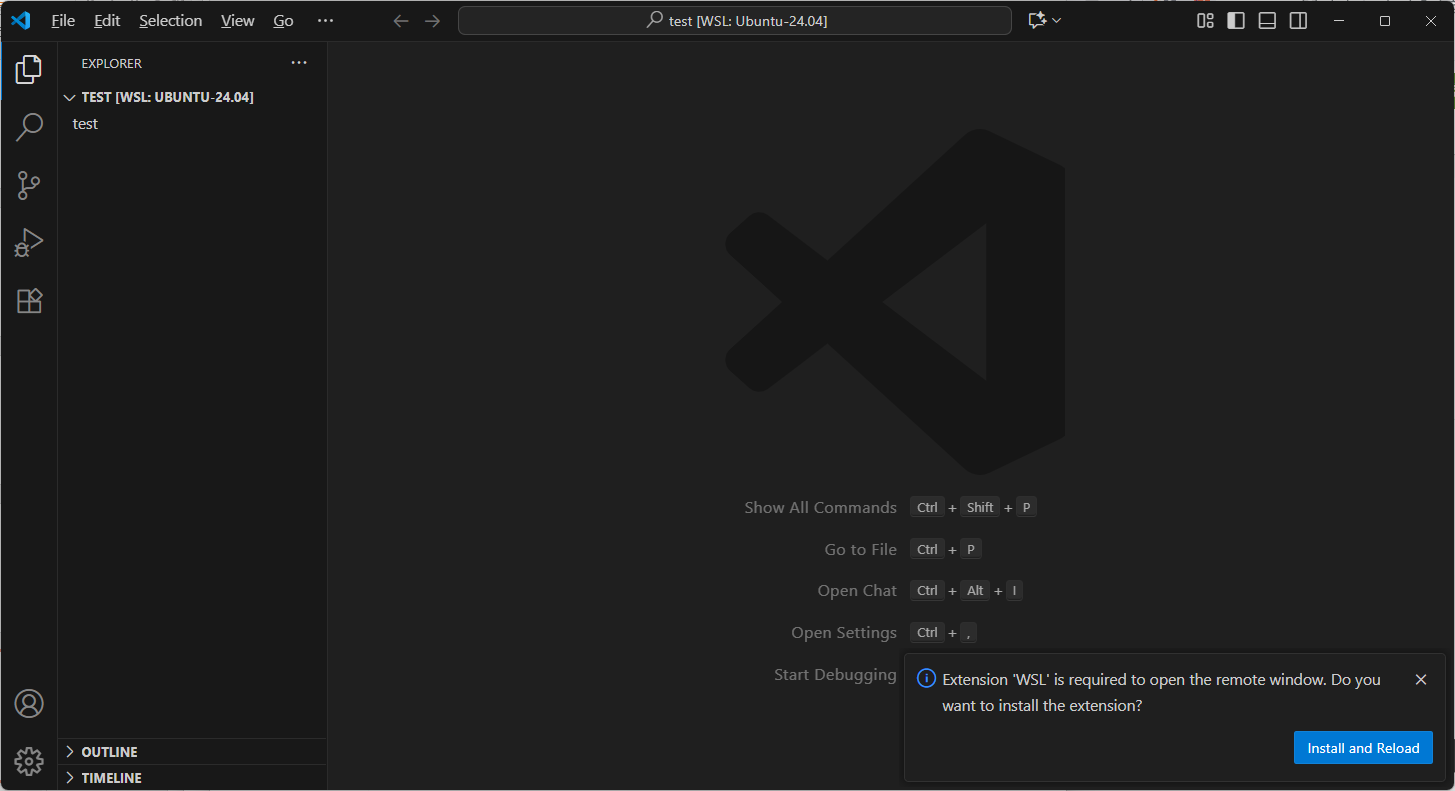
Task: Open the Selection menu
Action: click(x=170, y=20)
